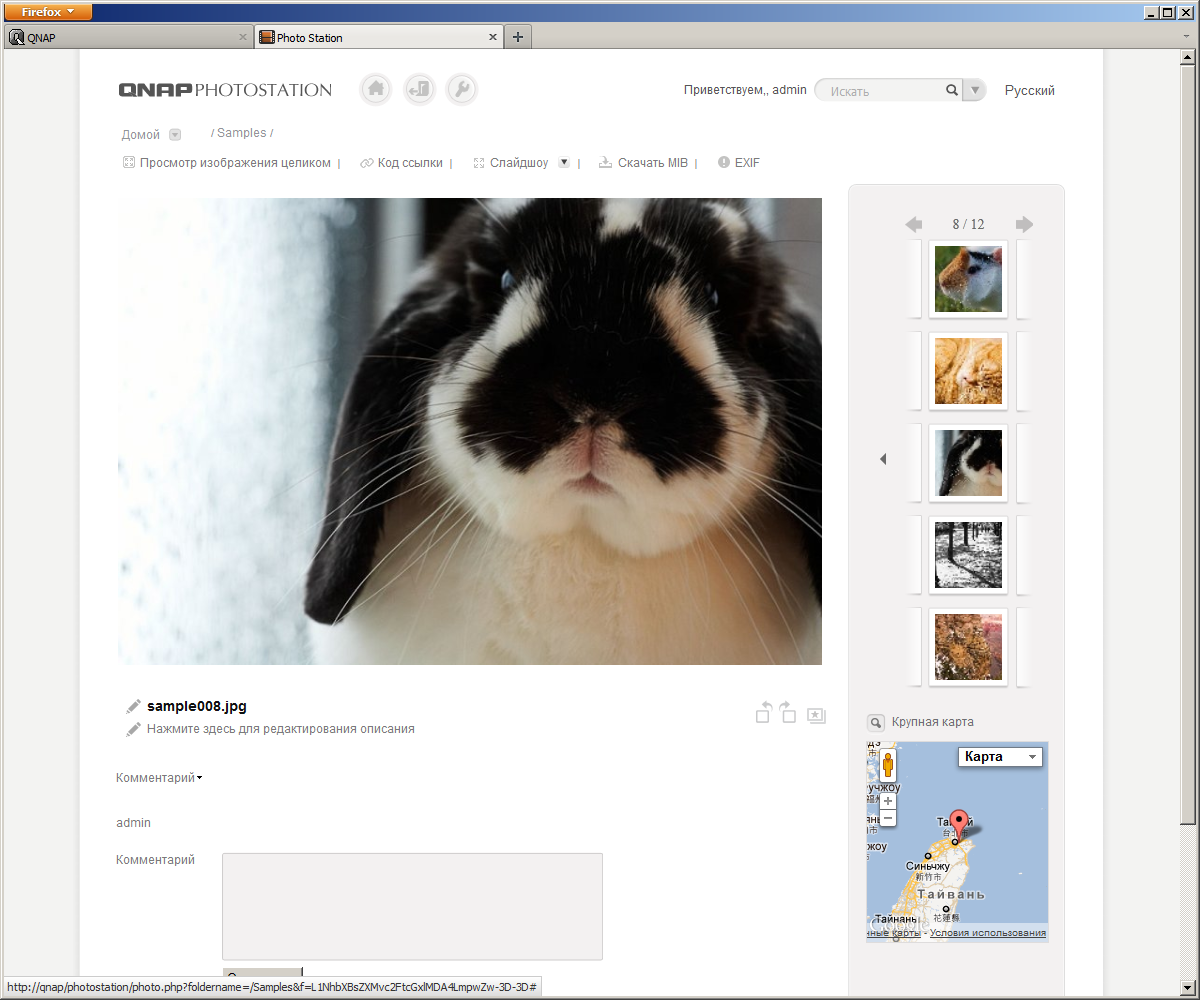The height and width of the screenshot is (1000, 1200).
Task: Edit the sample008.jpg filename pencil
Action: click(x=134, y=706)
